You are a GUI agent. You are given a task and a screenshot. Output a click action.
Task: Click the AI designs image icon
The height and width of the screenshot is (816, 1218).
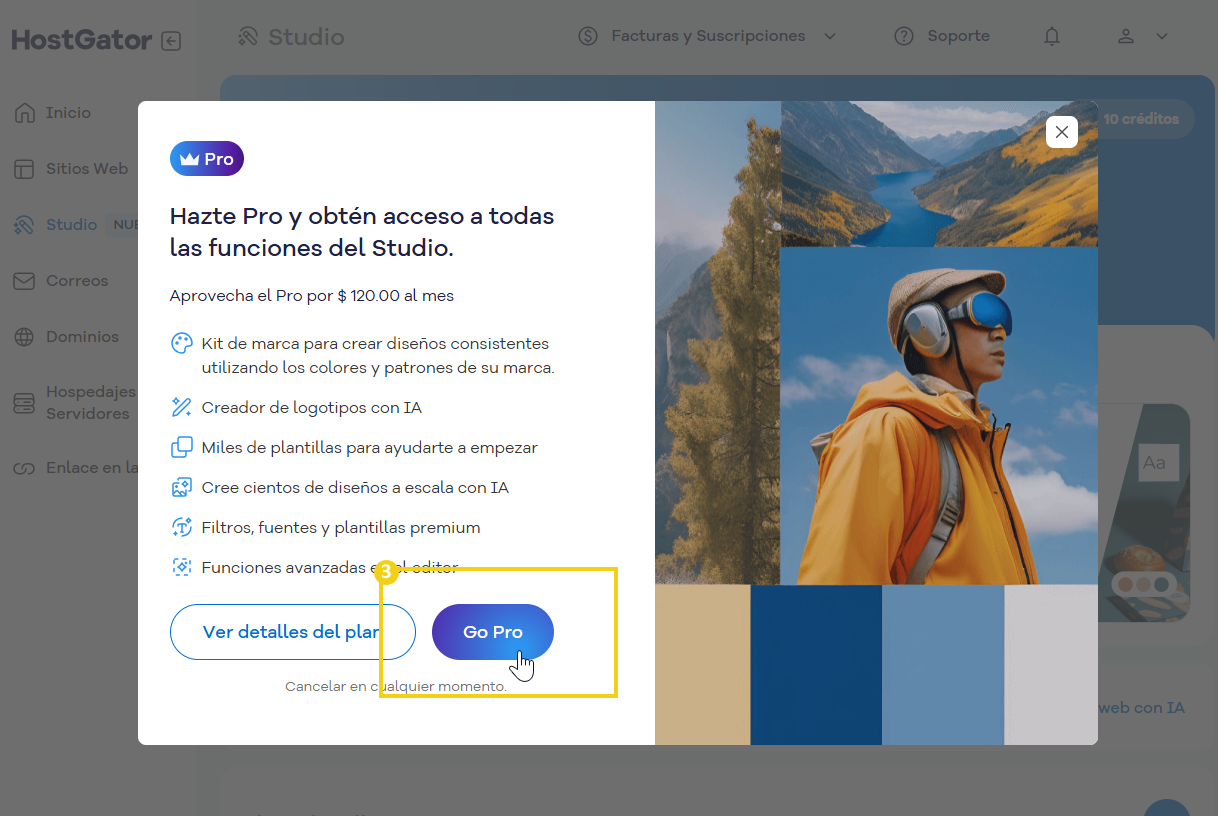pos(182,487)
